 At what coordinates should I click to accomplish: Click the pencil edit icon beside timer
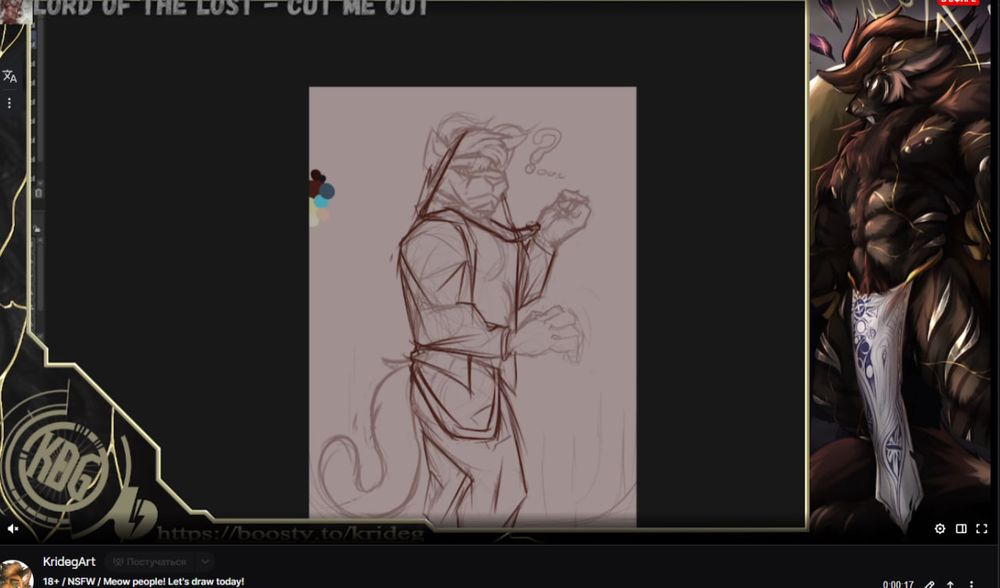tap(930, 584)
